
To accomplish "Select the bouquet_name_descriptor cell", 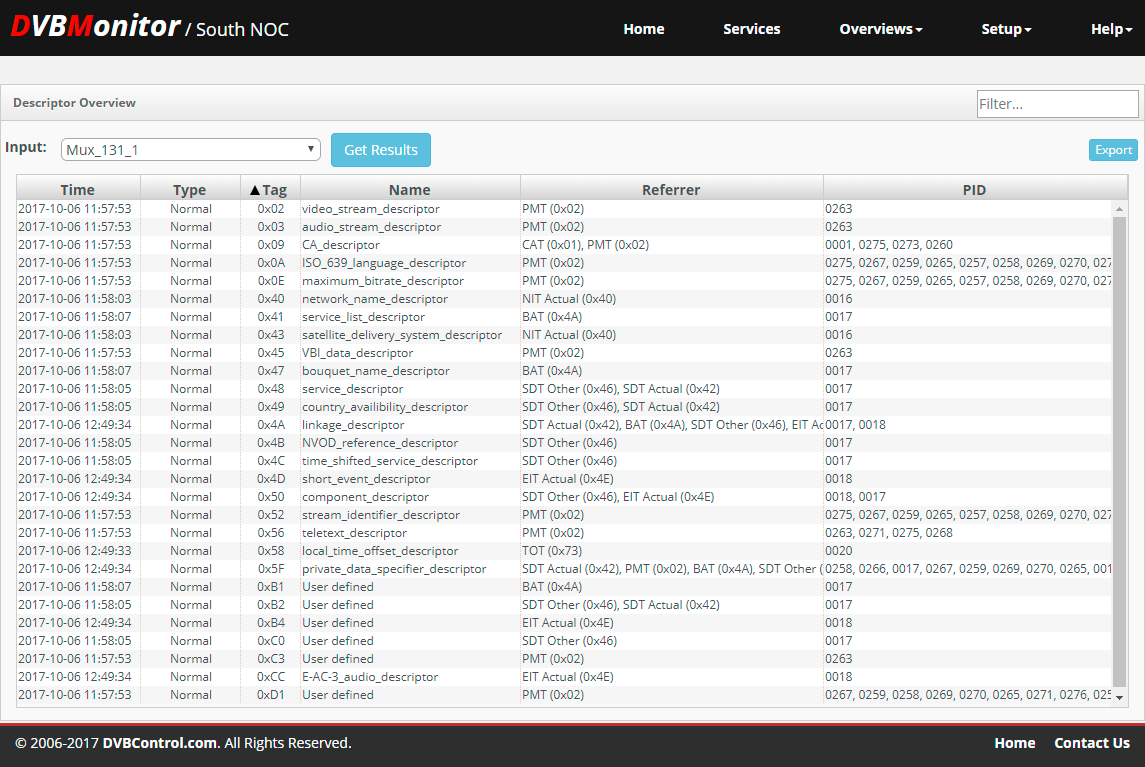I will tap(376, 371).
